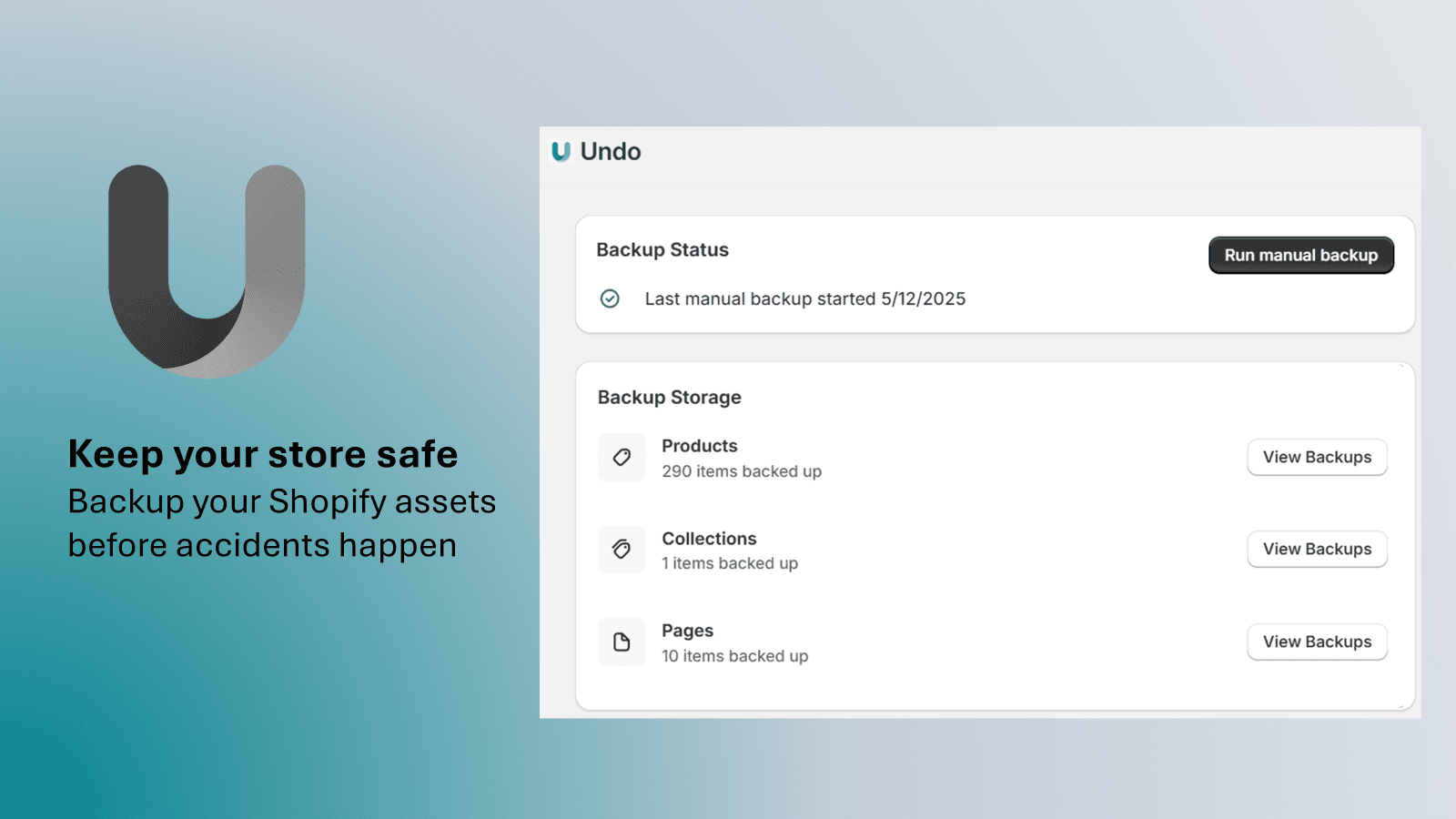Click "290 items backed up" under Products
Viewport: 1456px width, 819px height.
743,471
